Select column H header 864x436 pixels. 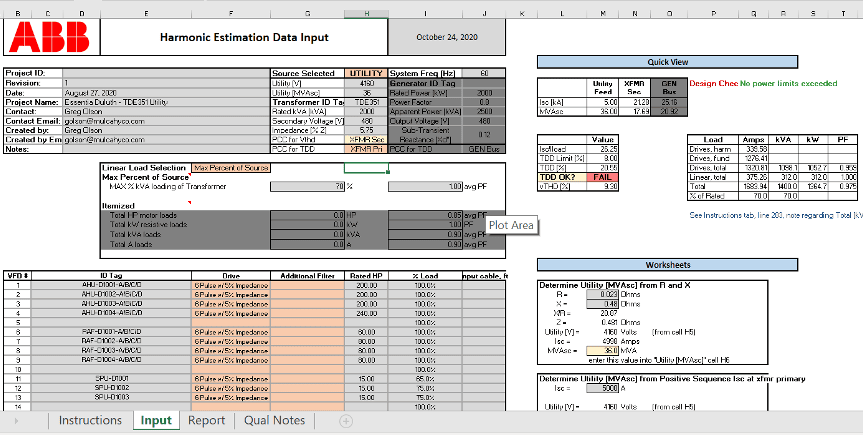(x=367, y=12)
